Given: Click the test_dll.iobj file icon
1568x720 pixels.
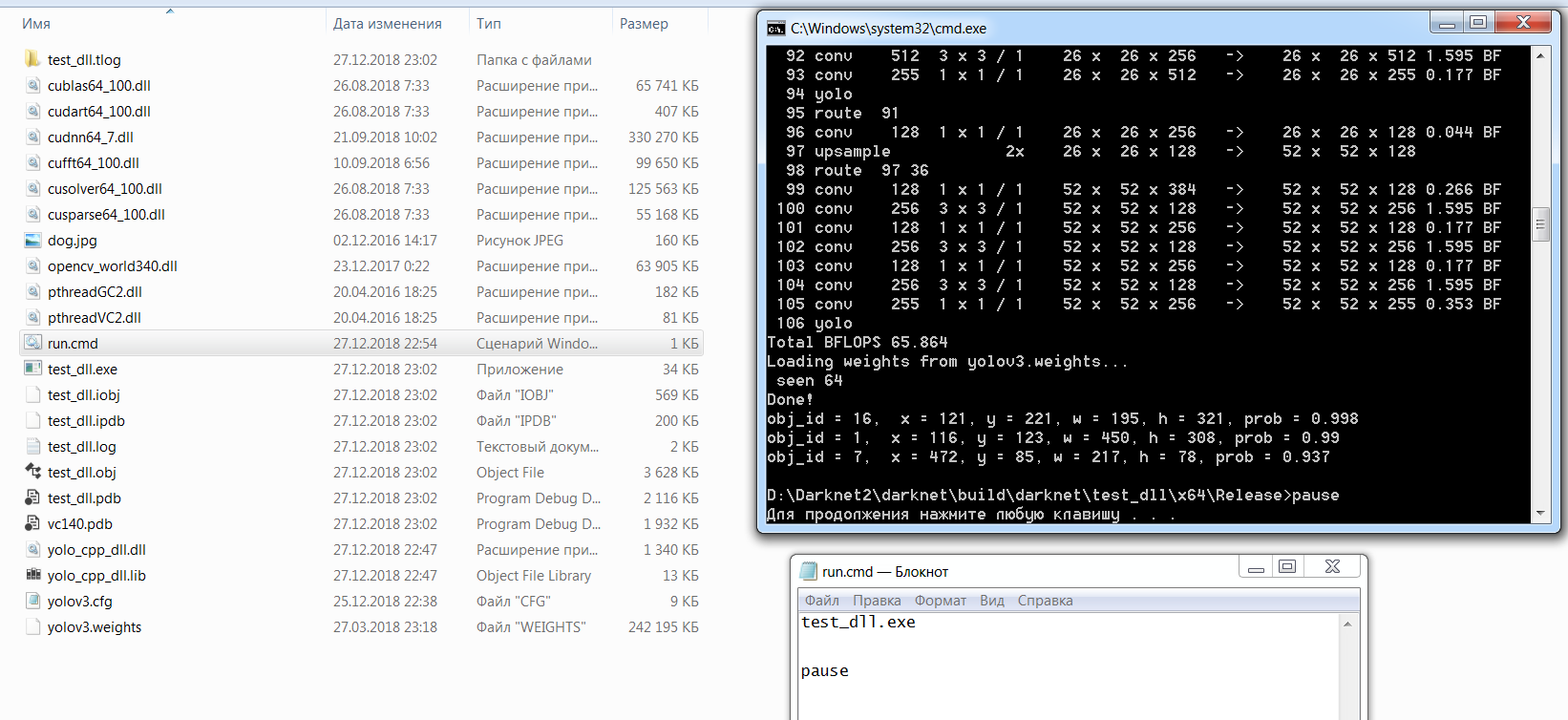Looking at the screenshot, I should tap(32, 394).
